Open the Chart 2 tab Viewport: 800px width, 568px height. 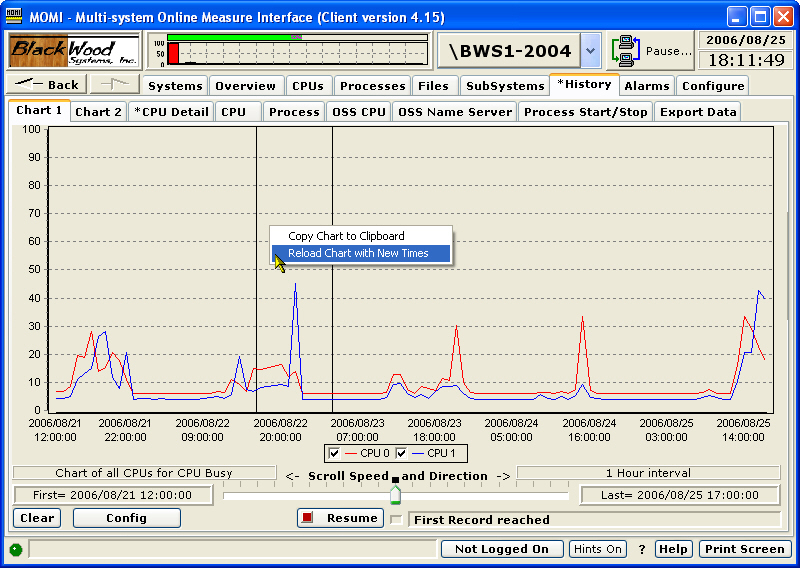pyautogui.click(x=98, y=112)
